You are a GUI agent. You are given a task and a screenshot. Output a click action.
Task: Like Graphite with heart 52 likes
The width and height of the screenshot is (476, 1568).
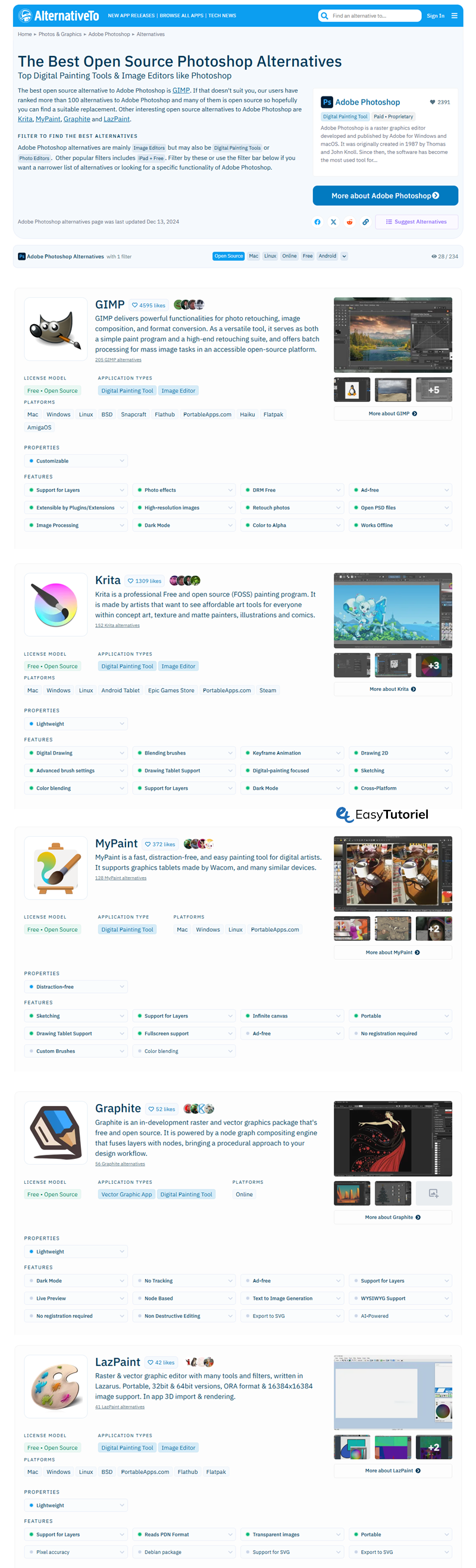(161, 1109)
